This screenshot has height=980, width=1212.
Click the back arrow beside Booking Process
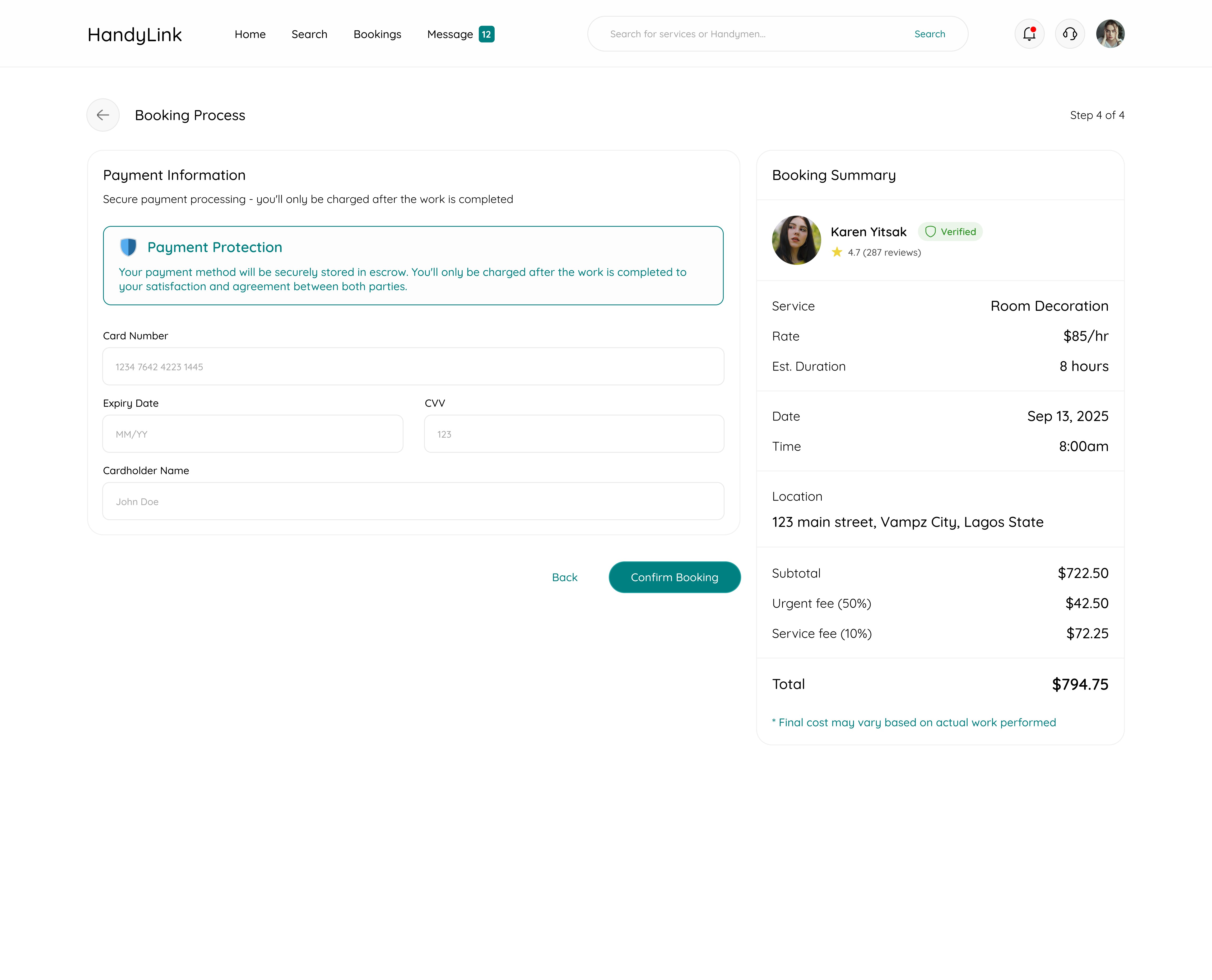point(103,115)
